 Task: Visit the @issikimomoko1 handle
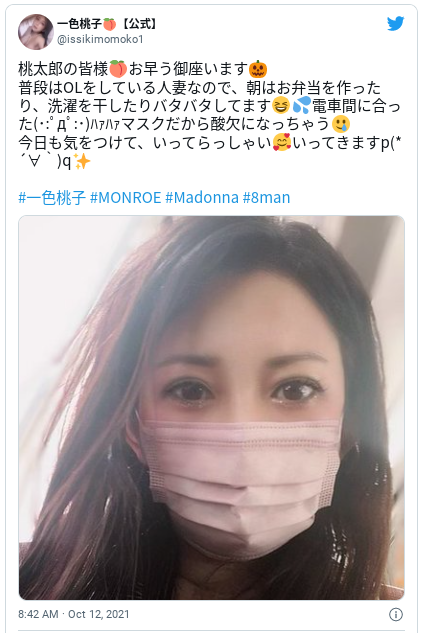click(x=100, y=39)
